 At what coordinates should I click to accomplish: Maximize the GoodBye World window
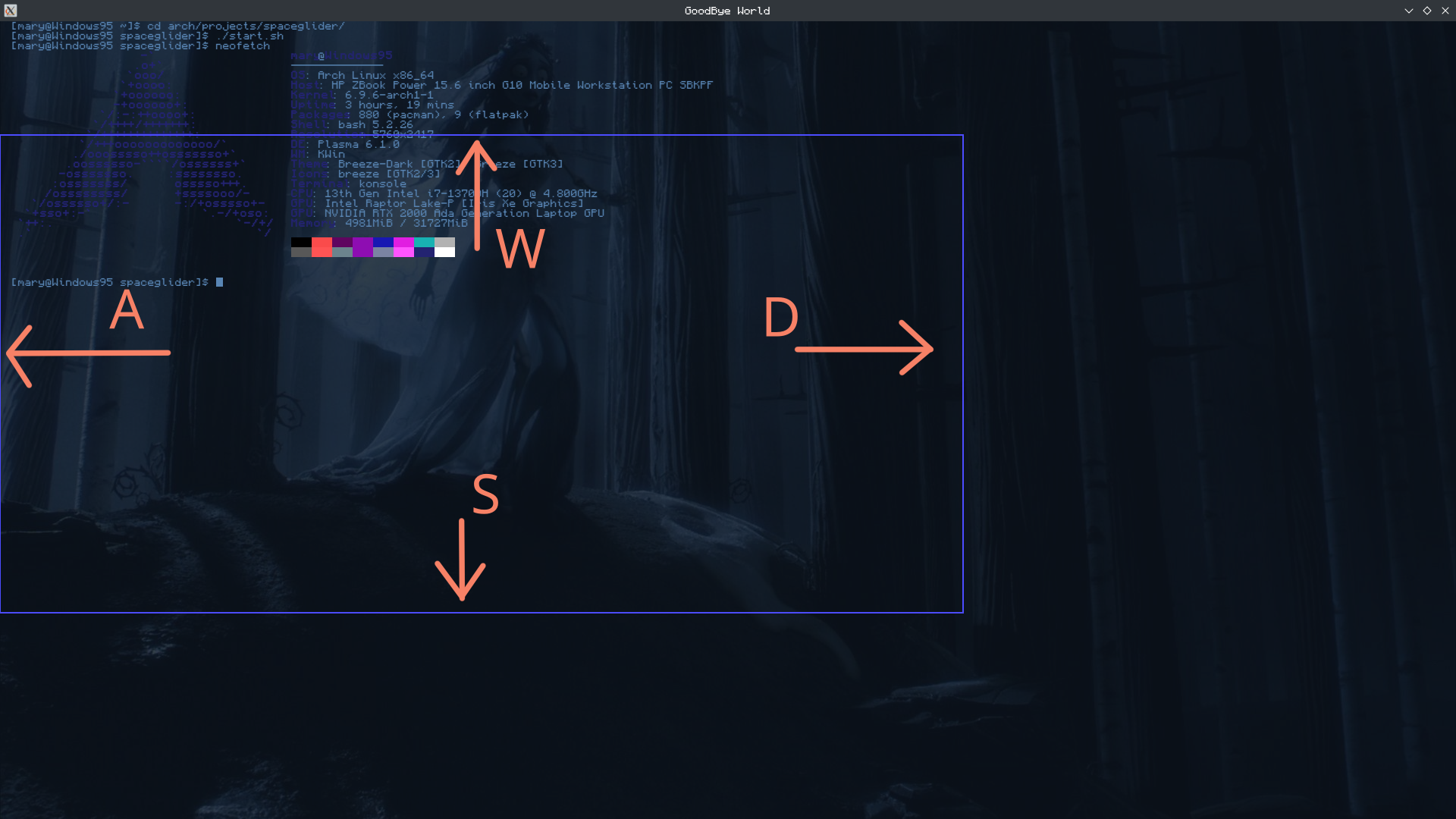coord(1426,11)
